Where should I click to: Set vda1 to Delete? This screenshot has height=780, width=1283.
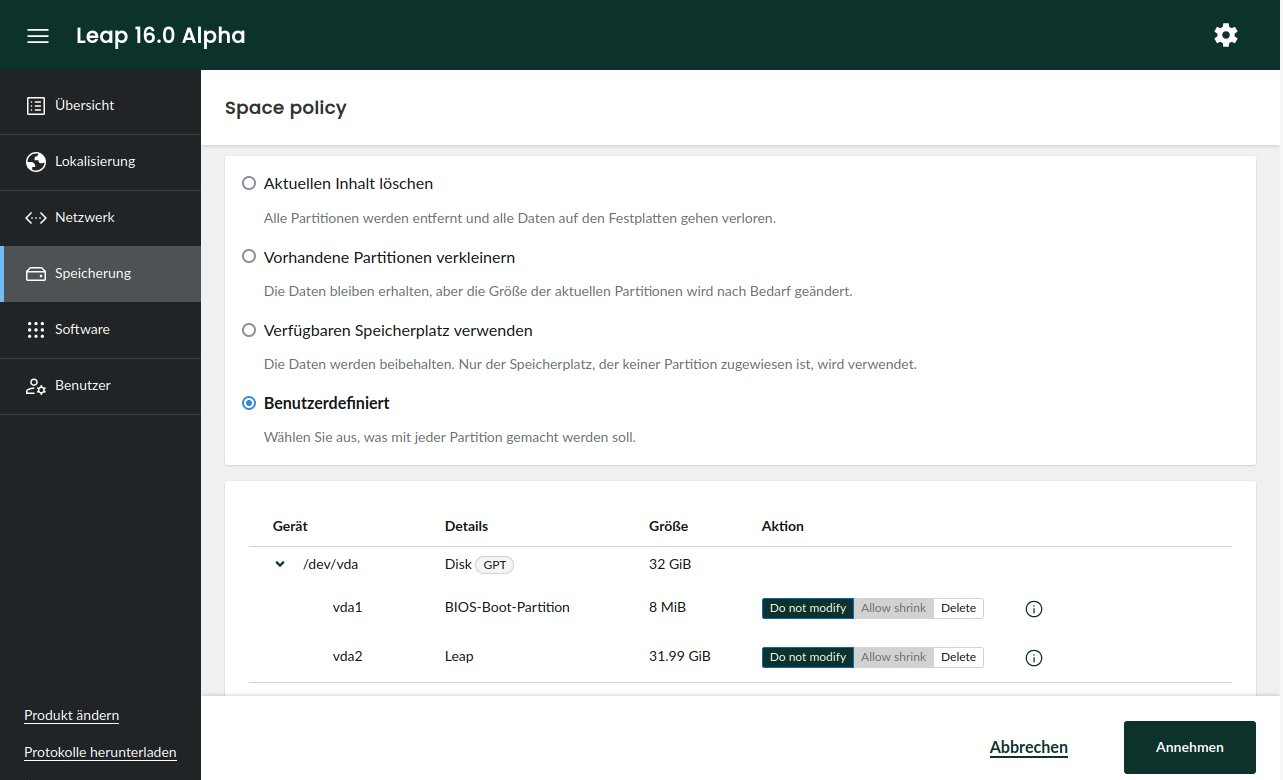pos(958,608)
